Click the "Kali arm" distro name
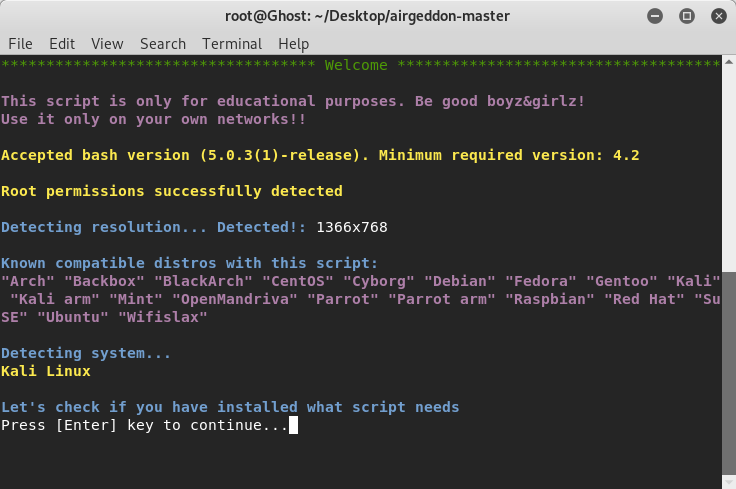 54,299
